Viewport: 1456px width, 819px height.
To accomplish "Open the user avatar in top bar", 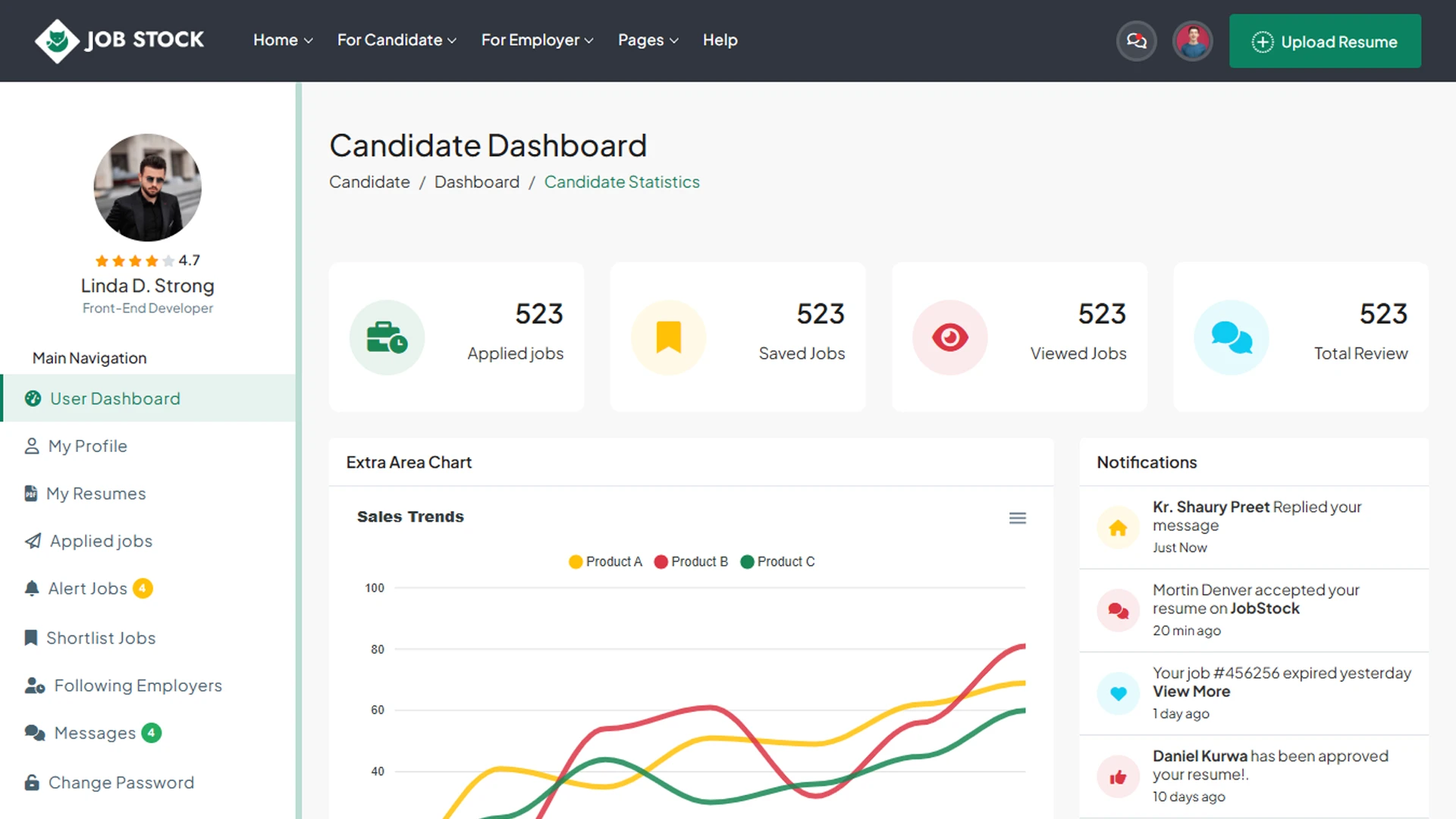I will click(x=1193, y=41).
